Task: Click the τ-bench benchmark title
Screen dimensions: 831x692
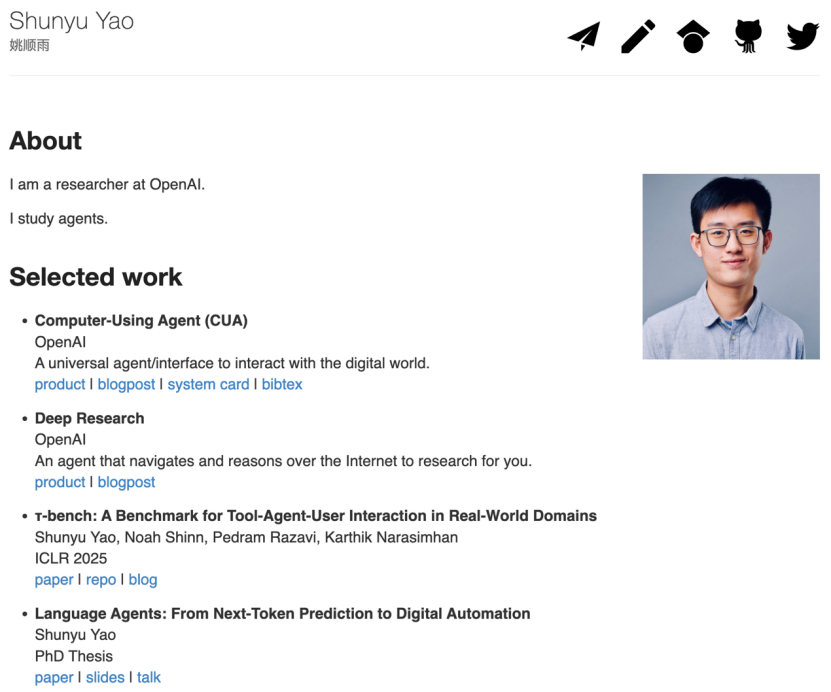Action: tap(316, 516)
